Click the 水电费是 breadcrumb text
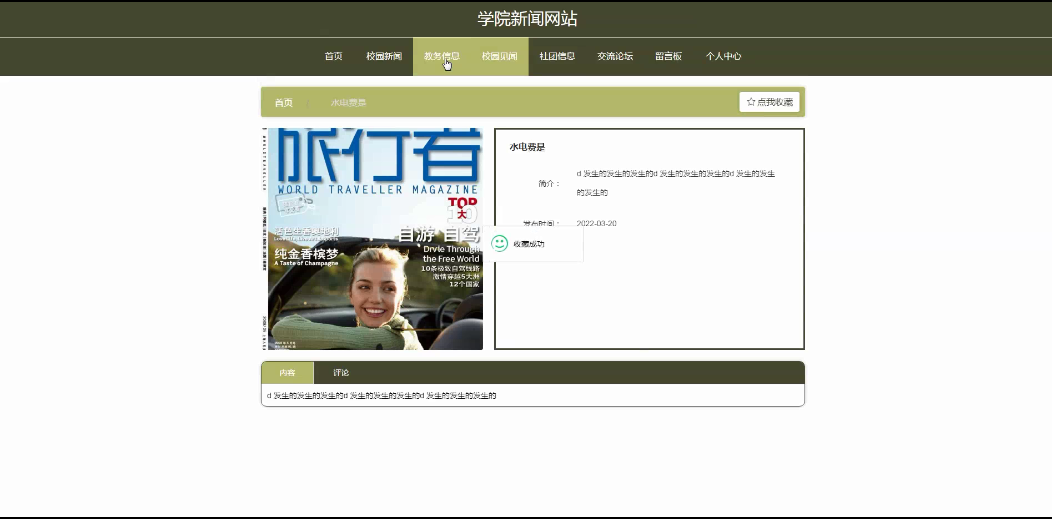The height and width of the screenshot is (519, 1052). click(348, 103)
